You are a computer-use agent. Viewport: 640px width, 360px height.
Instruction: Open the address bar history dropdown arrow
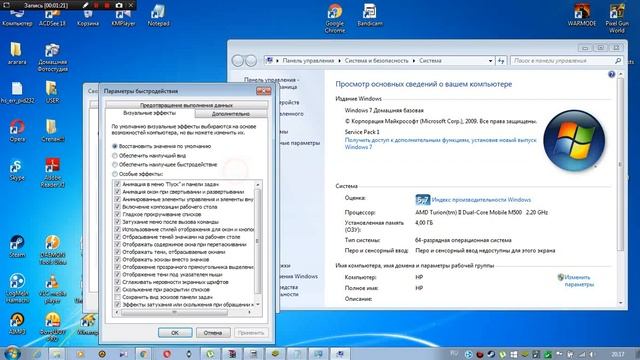point(490,61)
